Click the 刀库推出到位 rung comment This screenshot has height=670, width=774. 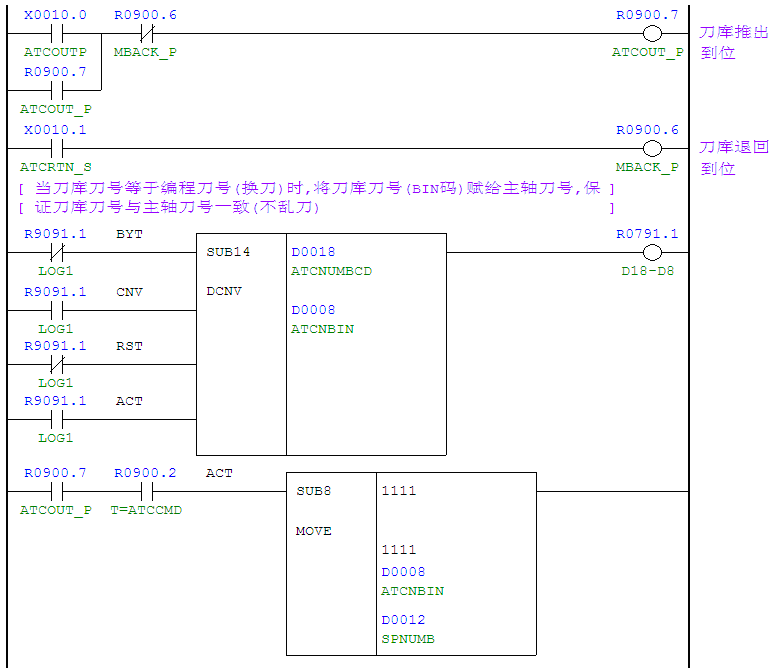[733, 42]
